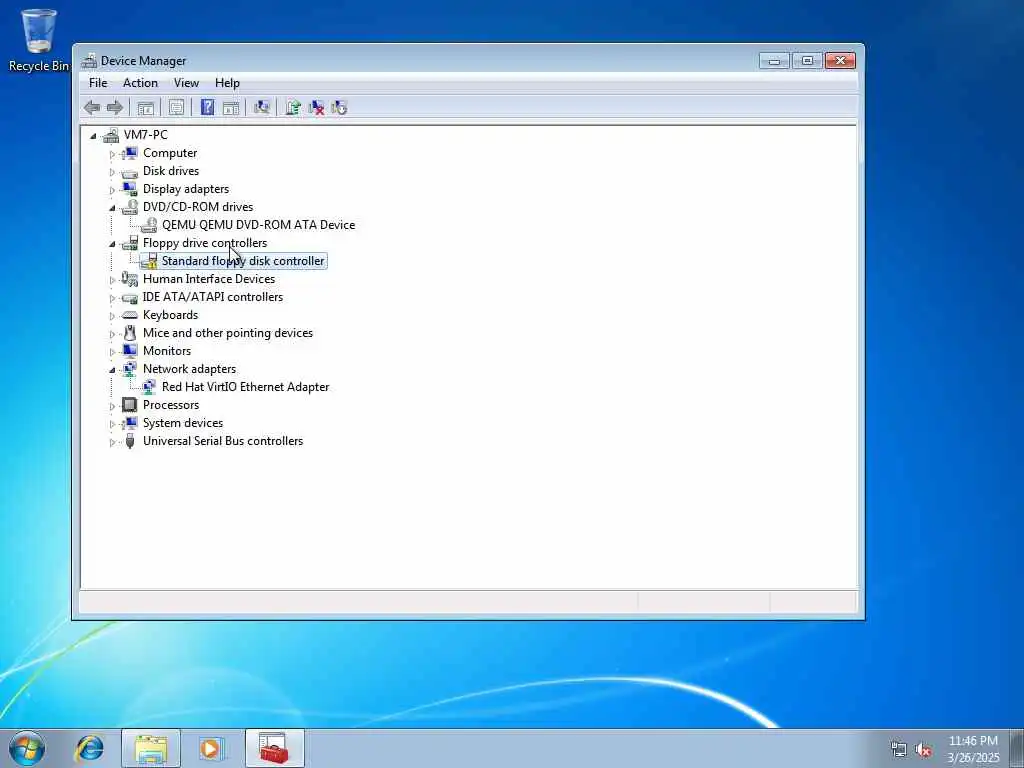Expand the Monitors category
The height and width of the screenshot is (768, 1024).
[112, 352]
